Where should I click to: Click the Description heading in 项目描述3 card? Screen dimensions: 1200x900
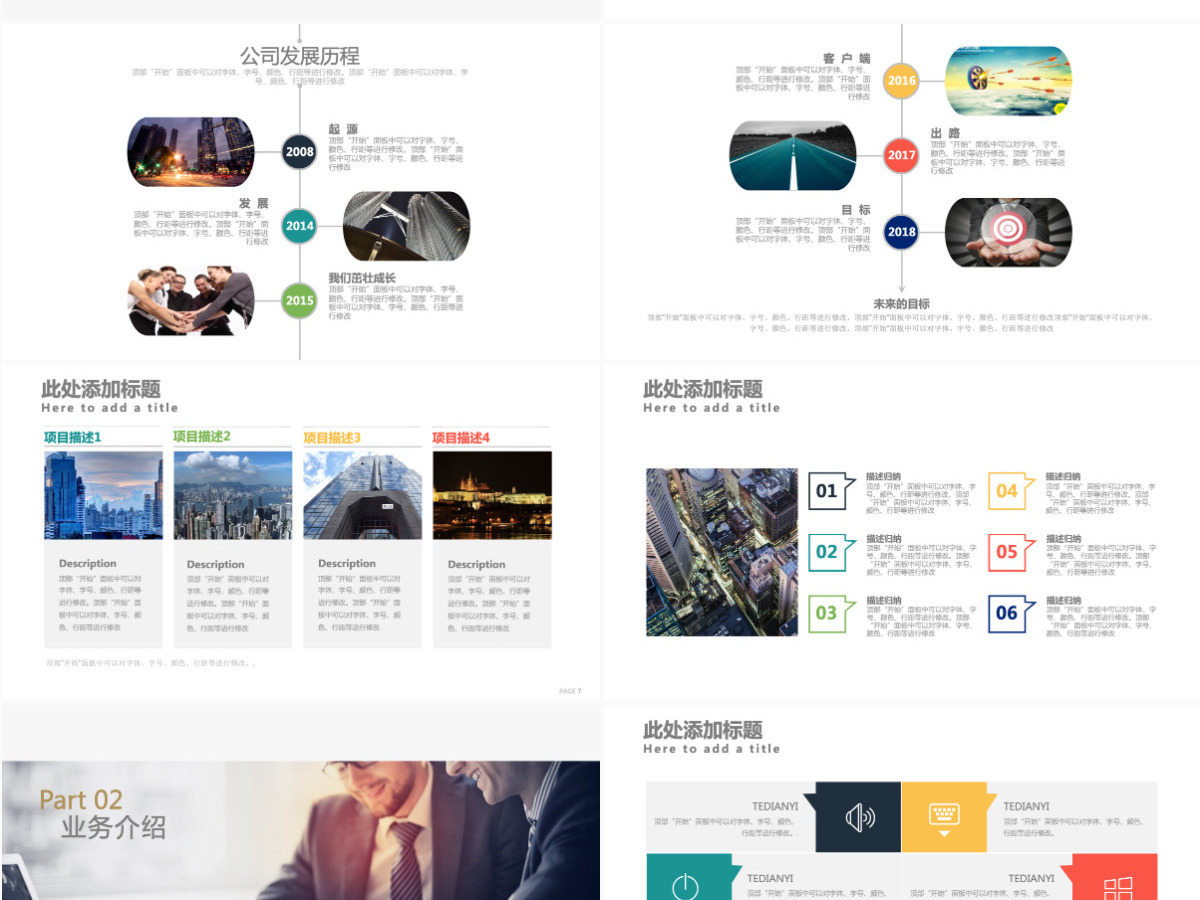(x=347, y=564)
